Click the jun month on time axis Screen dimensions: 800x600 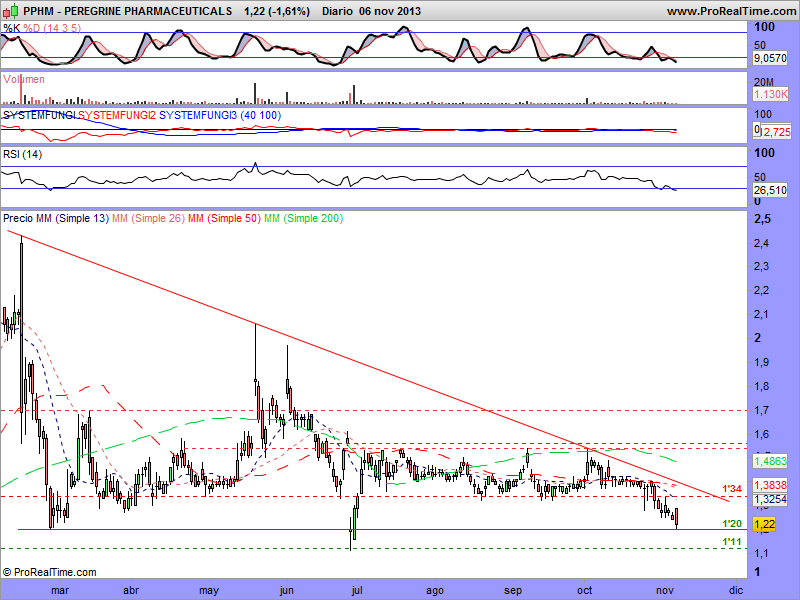point(287,591)
